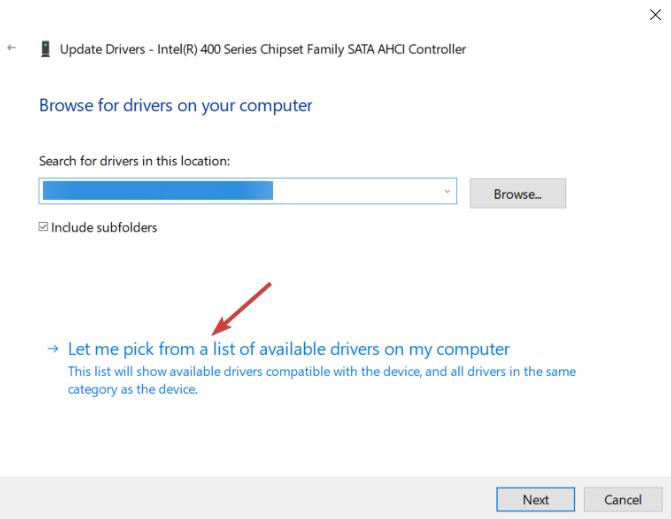This screenshot has width=671, height=519.
Task: Click the back arrow in the wizard header
Action: [x=11, y=49]
